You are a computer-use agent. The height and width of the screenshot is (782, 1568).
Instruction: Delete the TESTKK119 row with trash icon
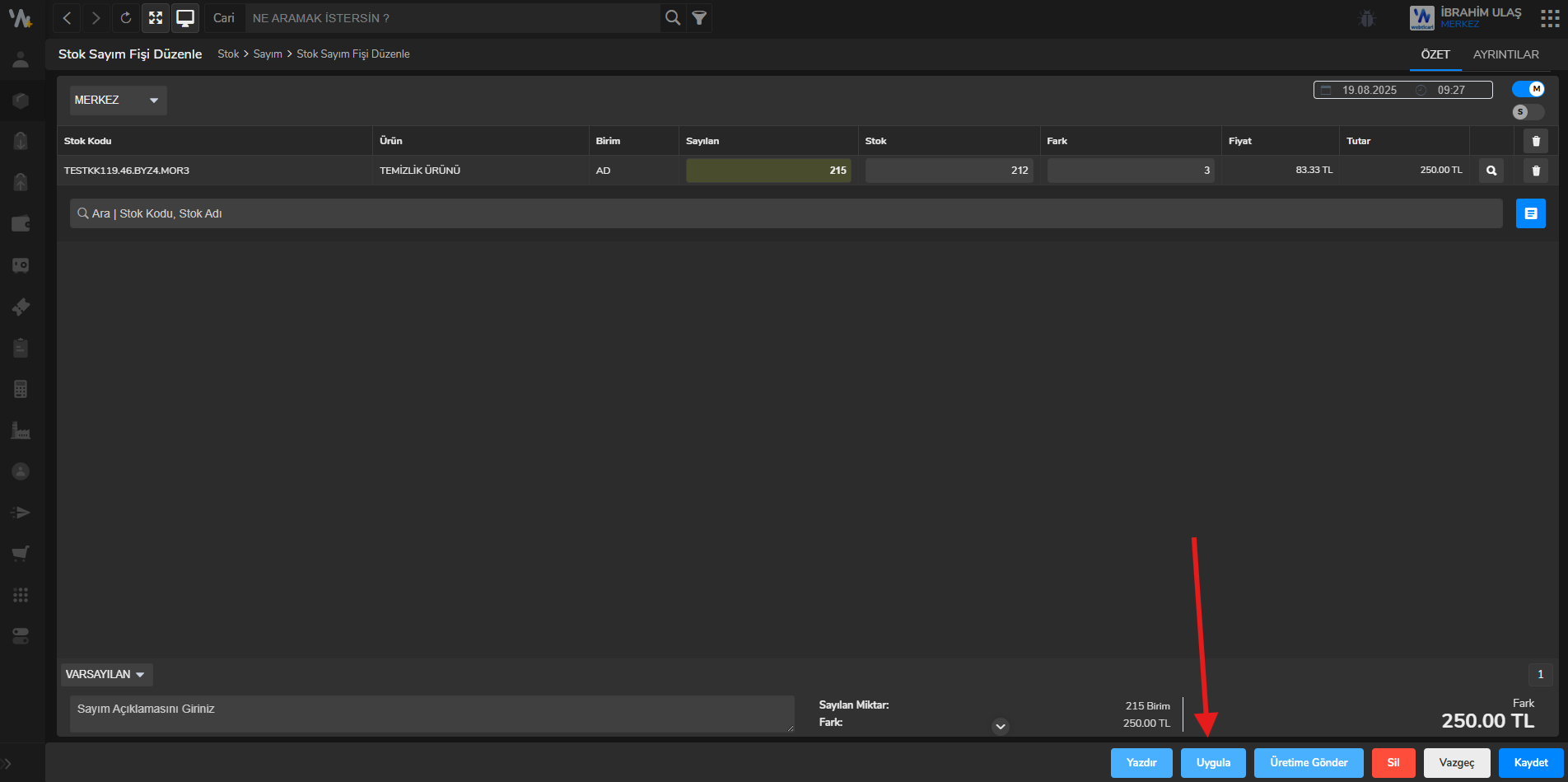(x=1535, y=171)
